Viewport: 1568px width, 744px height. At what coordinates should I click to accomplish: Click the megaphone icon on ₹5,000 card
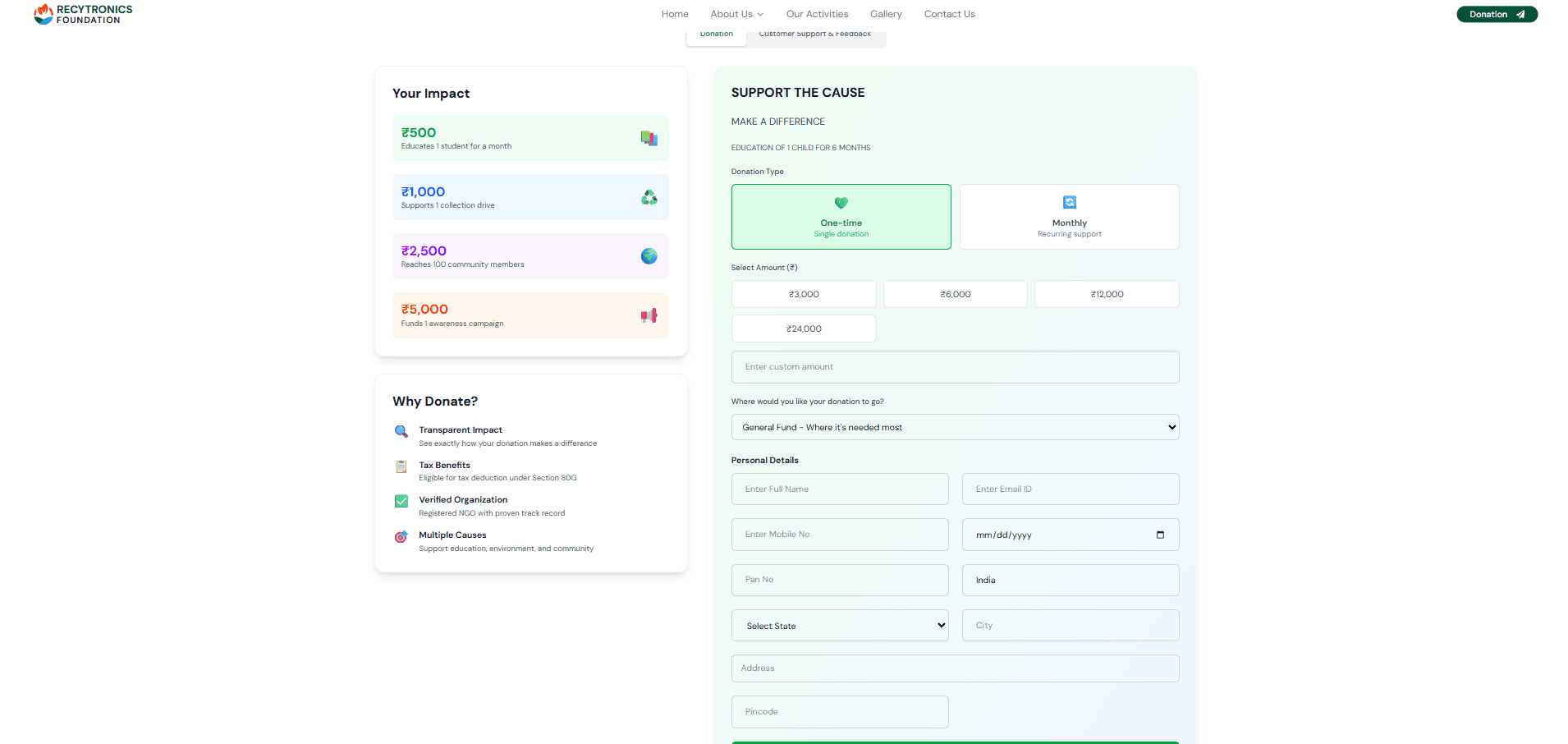tap(649, 315)
